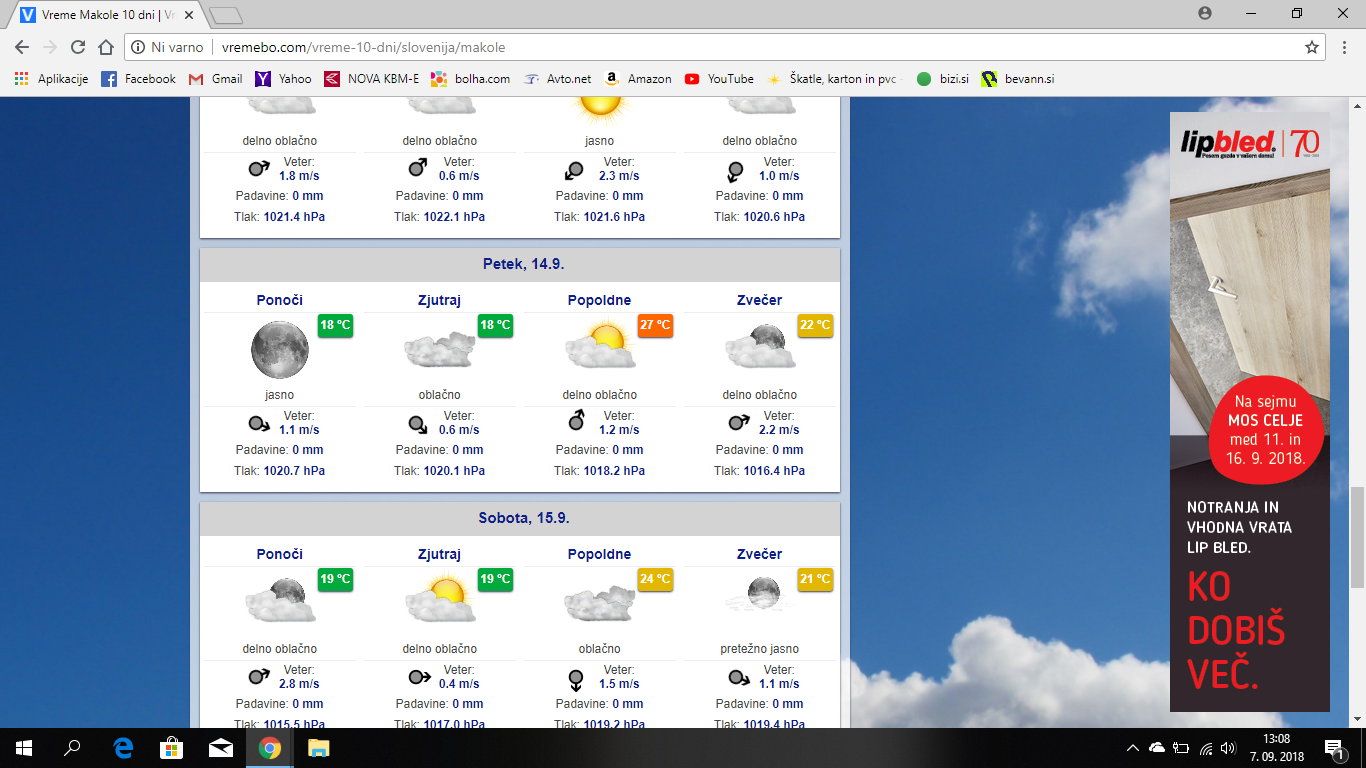Open the Gmail bookmark
The image size is (1366, 768).
click(215, 79)
